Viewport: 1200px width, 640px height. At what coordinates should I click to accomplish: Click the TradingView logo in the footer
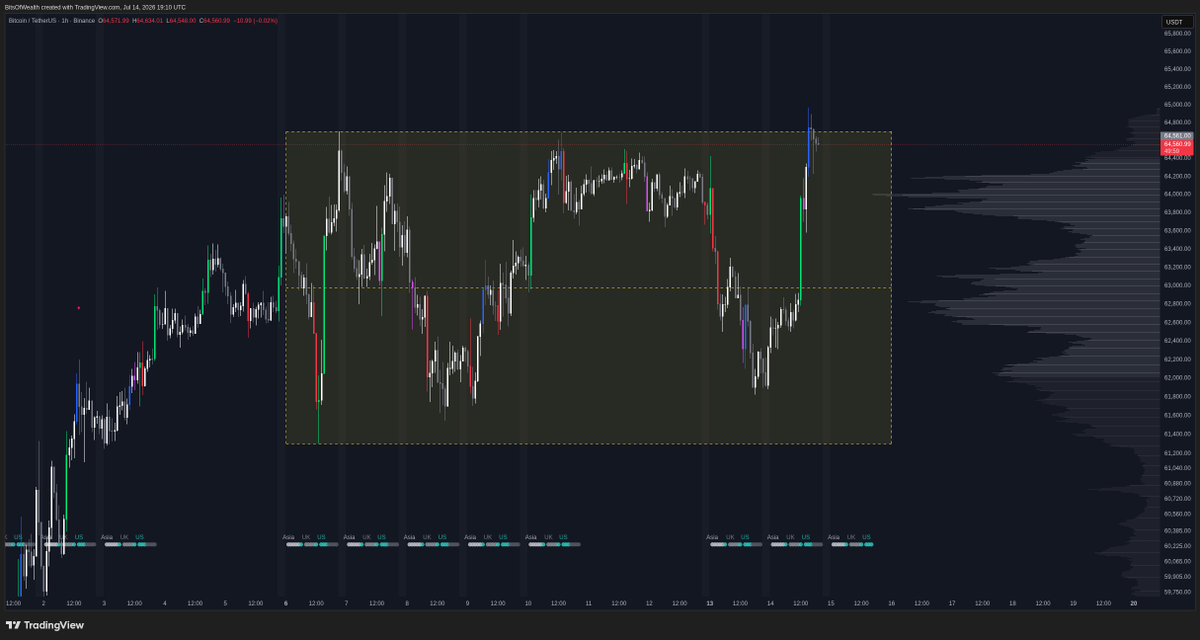coord(45,625)
